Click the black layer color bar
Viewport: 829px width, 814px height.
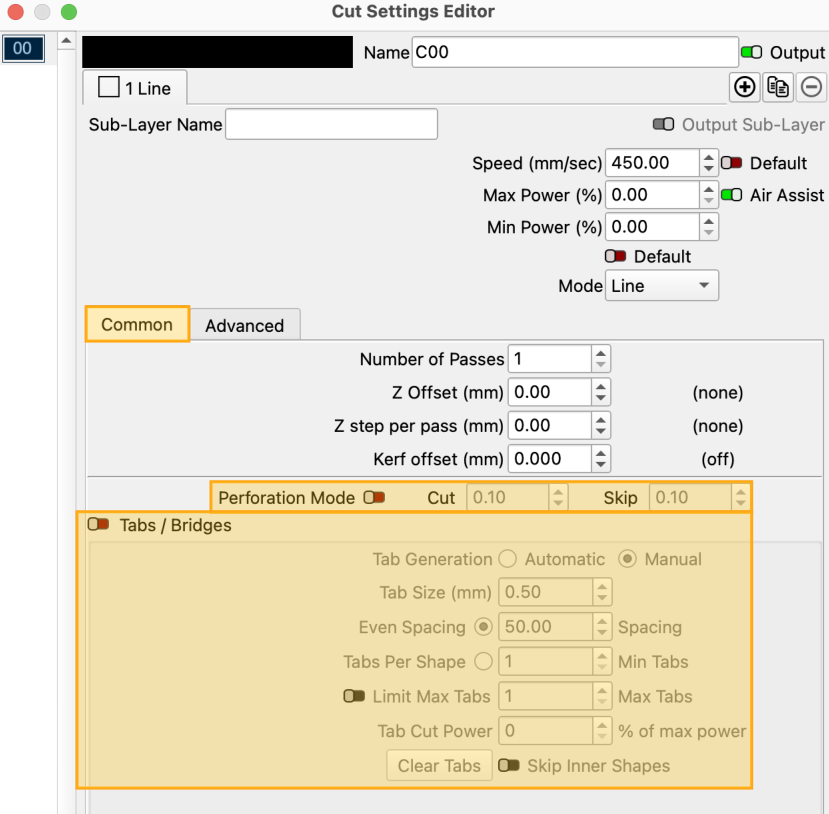click(217, 52)
